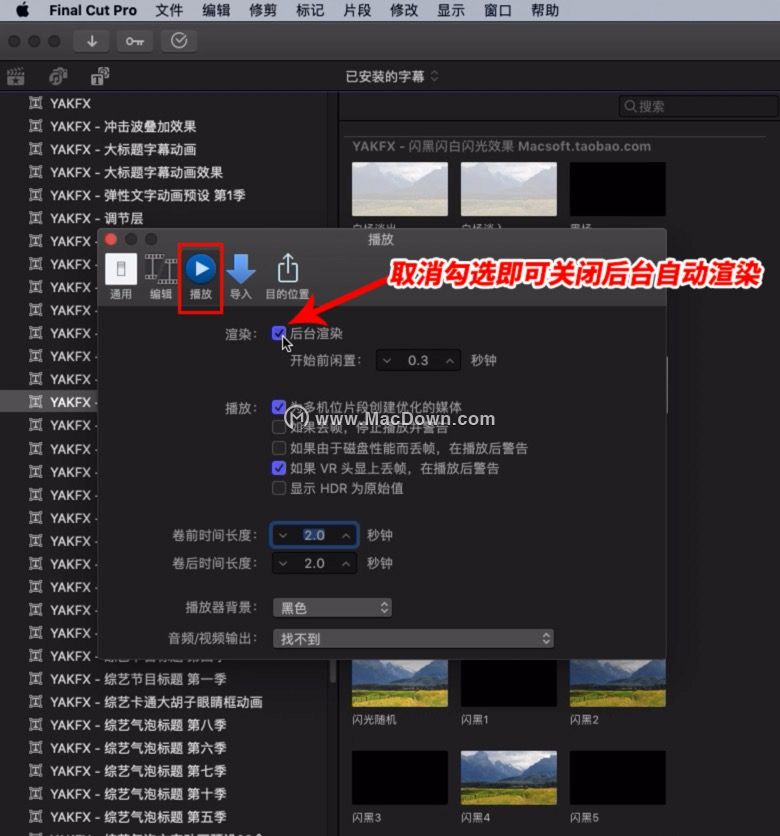The height and width of the screenshot is (836, 780).
Task: Open the 播放器背景 dropdown
Action: [332, 608]
